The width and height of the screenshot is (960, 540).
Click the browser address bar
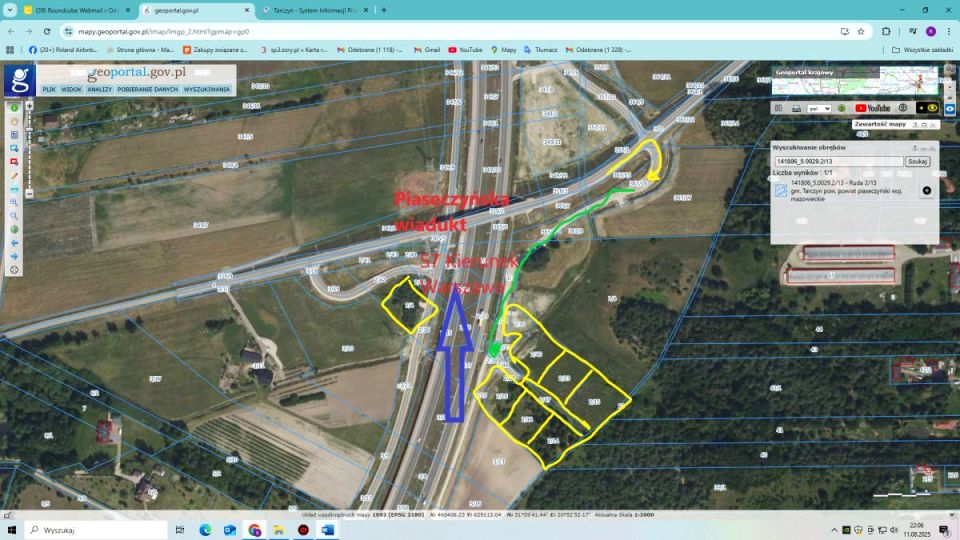coord(453,31)
